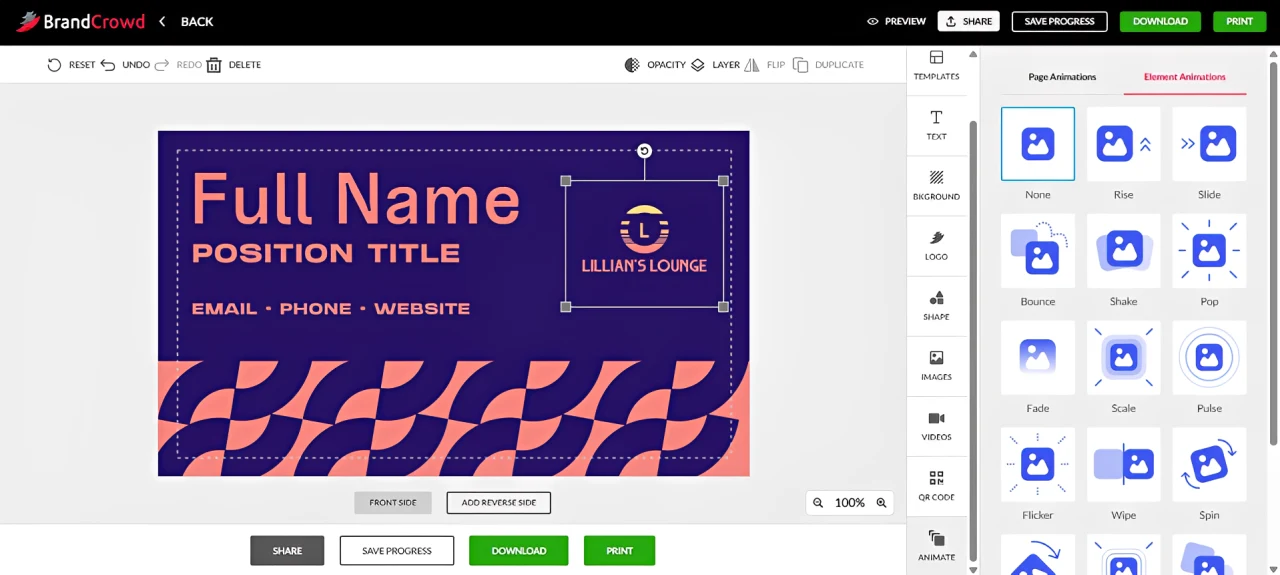Click the rotate handle above the logo
Image resolution: width=1280 pixels, height=575 pixels.
coord(644,151)
